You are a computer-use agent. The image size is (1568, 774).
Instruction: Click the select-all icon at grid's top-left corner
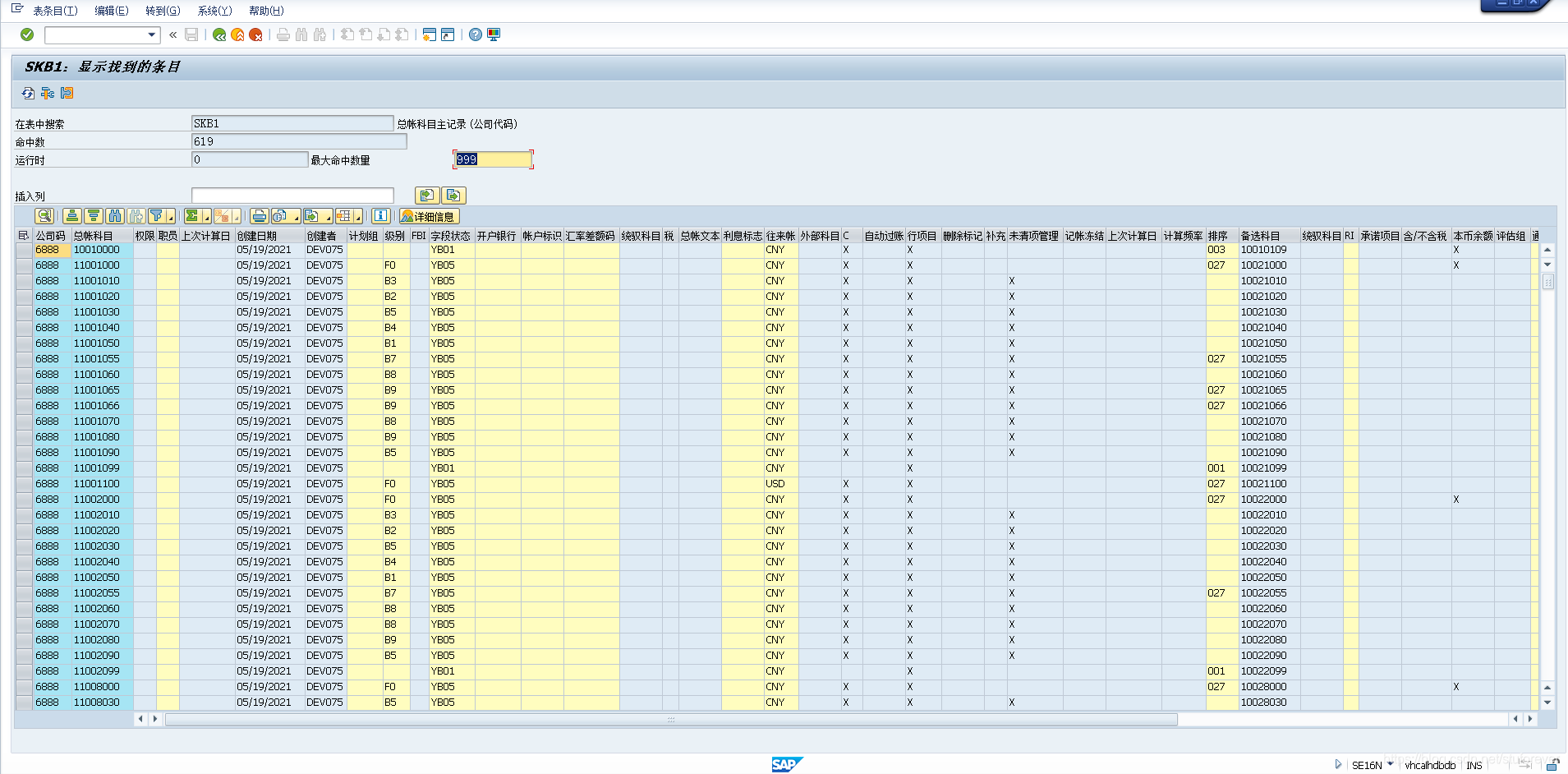(23, 236)
